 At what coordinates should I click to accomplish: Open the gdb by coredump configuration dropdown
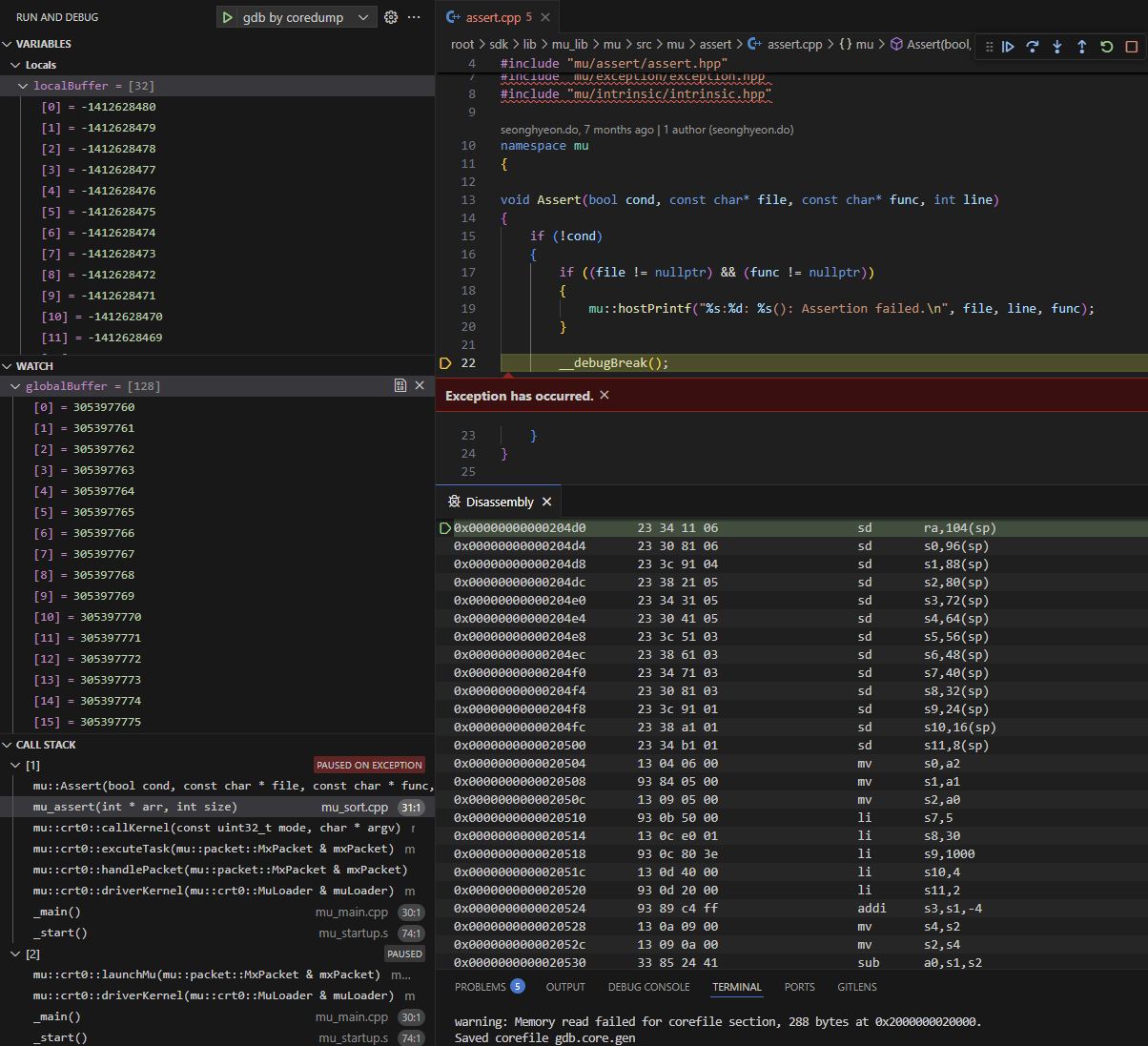tap(362, 17)
